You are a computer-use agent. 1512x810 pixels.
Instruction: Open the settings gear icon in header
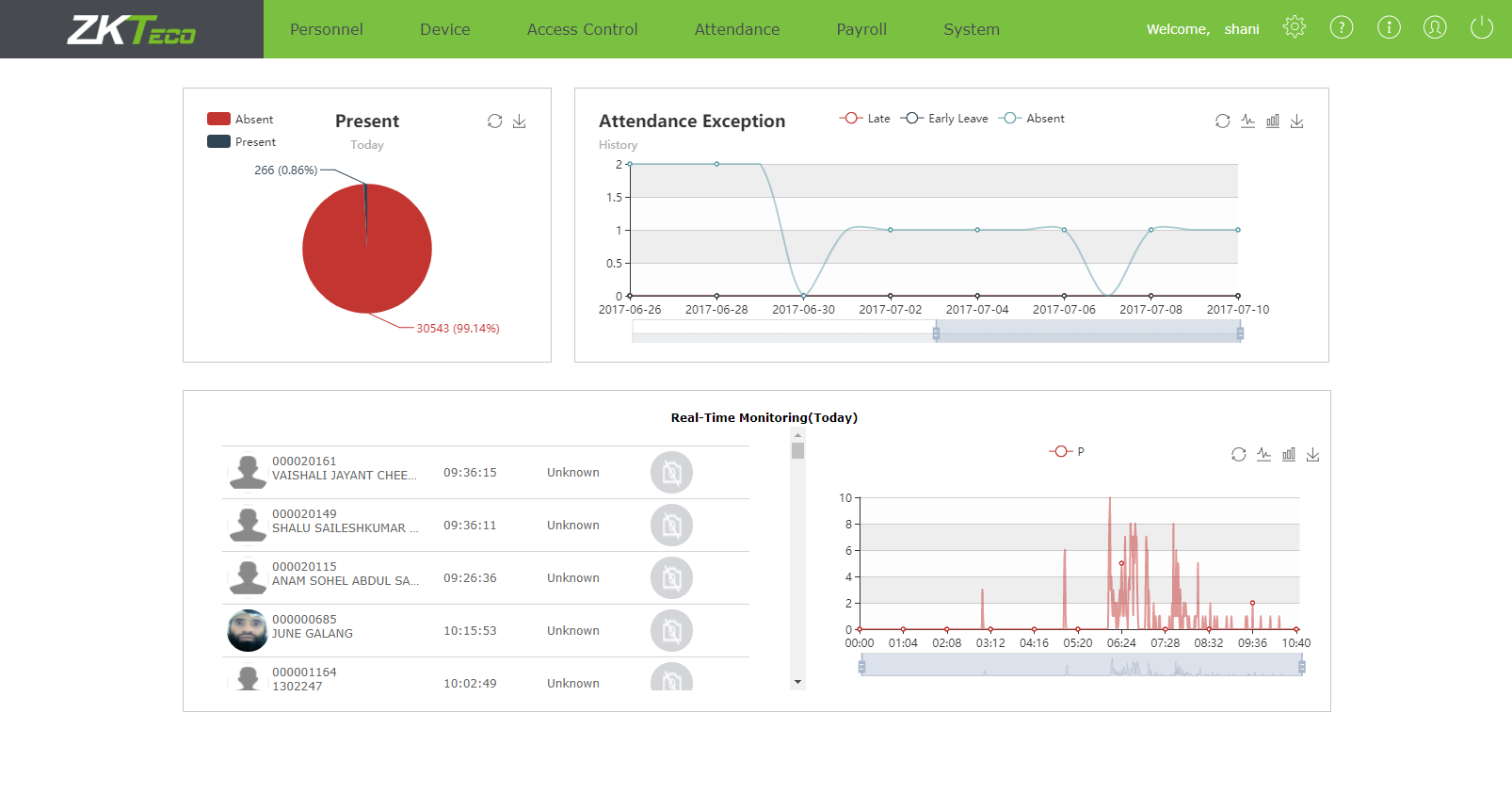(1295, 27)
